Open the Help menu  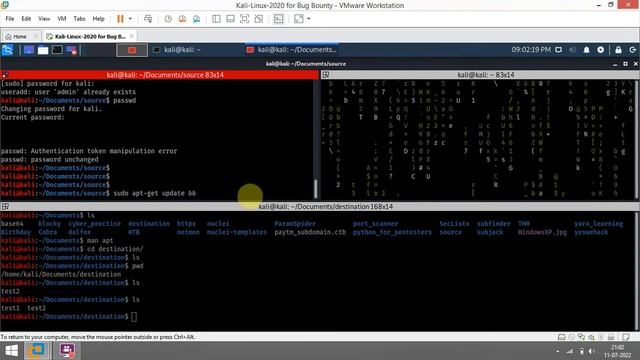tap(98, 19)
